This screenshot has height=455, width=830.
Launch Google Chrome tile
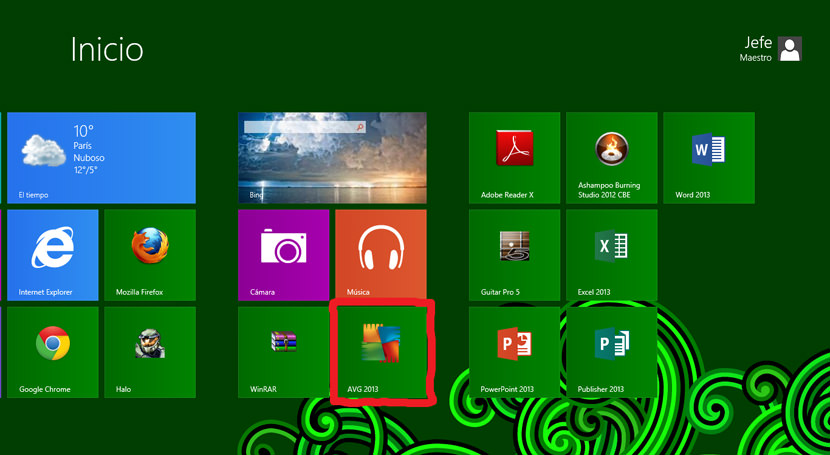click(52, 352)
